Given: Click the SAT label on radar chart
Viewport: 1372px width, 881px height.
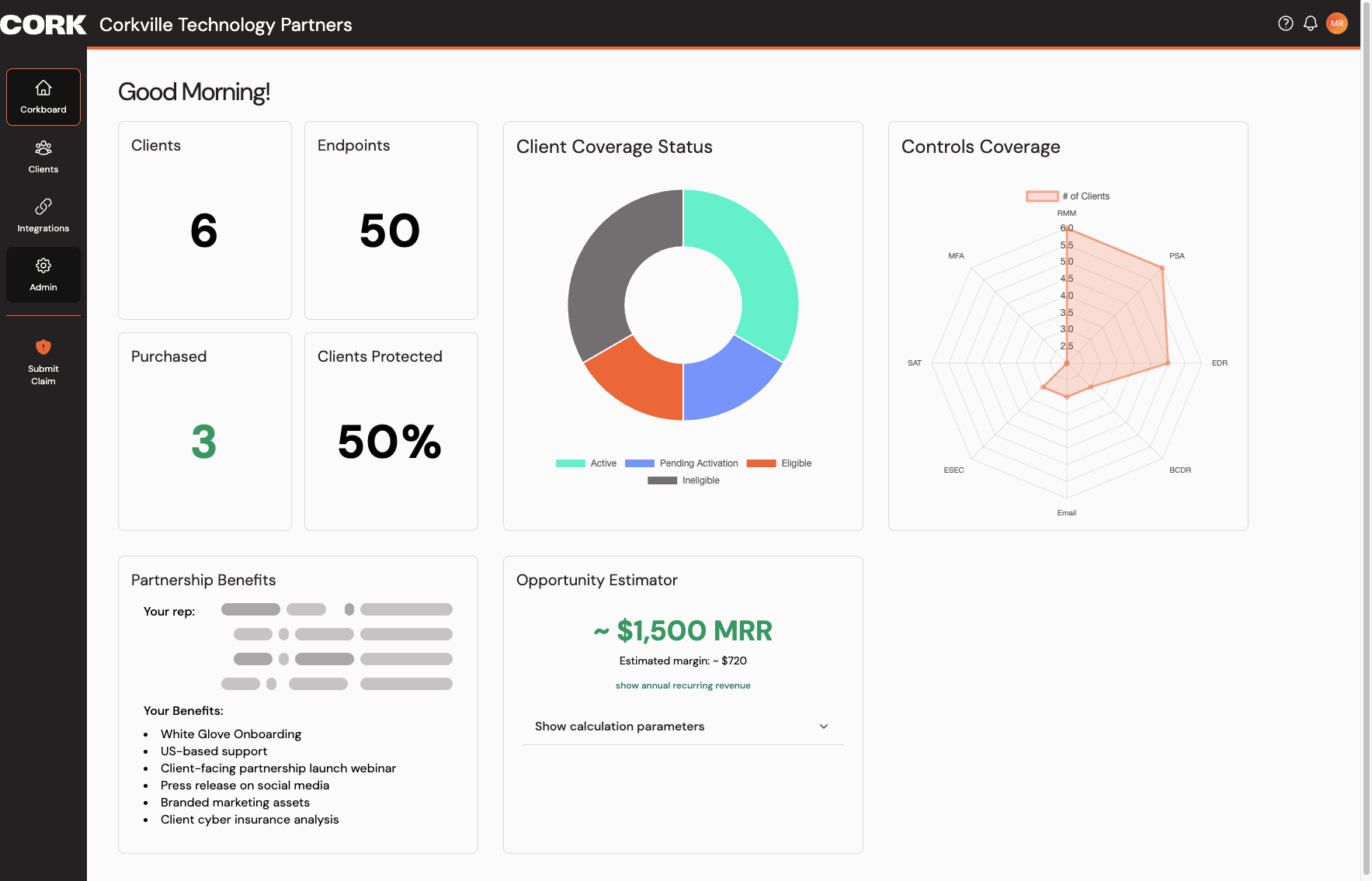Looking at the screenshot, I should click(915, 363).
